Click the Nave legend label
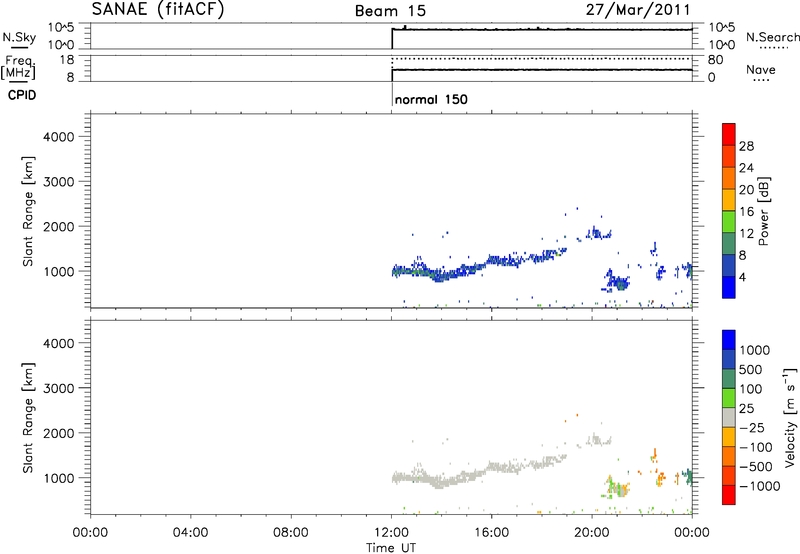 [761, 70]
